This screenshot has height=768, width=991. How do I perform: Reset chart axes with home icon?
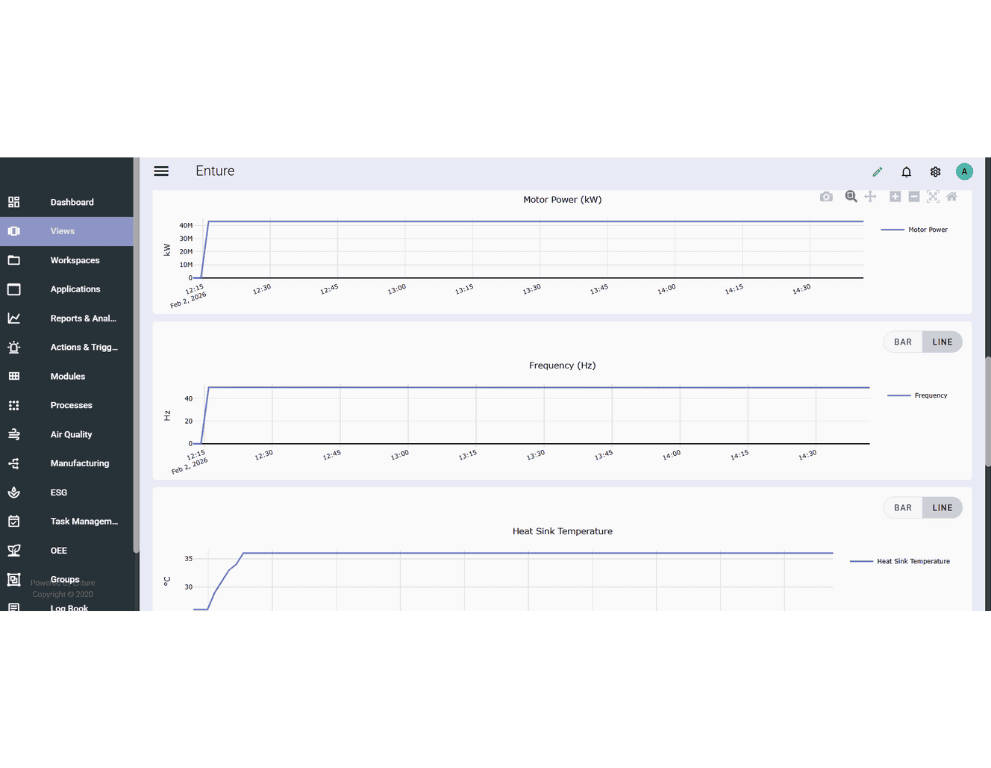click(x=952, y=197)
